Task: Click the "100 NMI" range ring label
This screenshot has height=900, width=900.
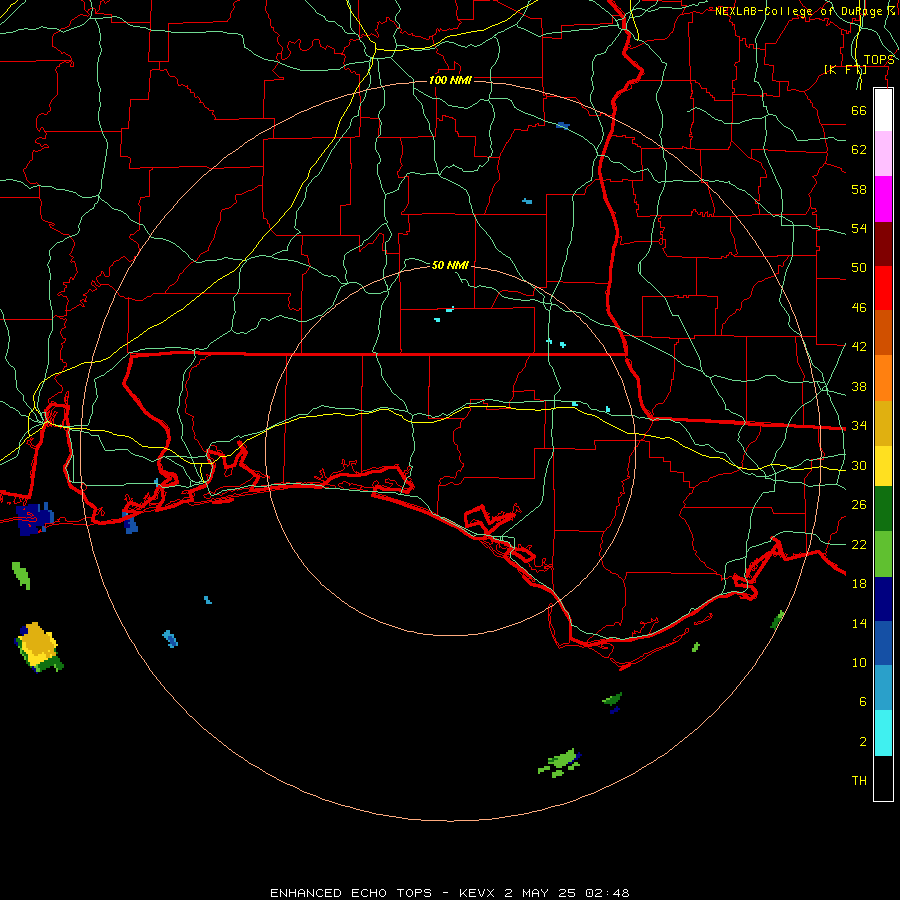Action: point(450,80)
